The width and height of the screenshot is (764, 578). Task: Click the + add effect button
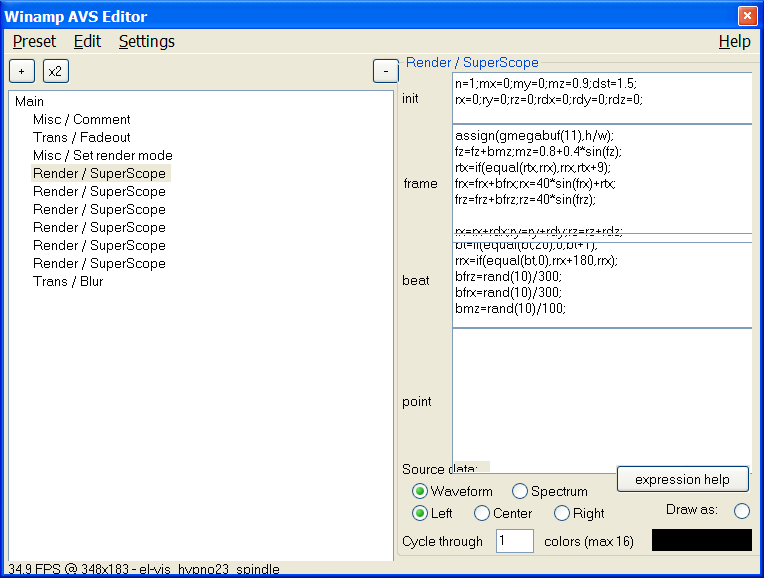21,71
